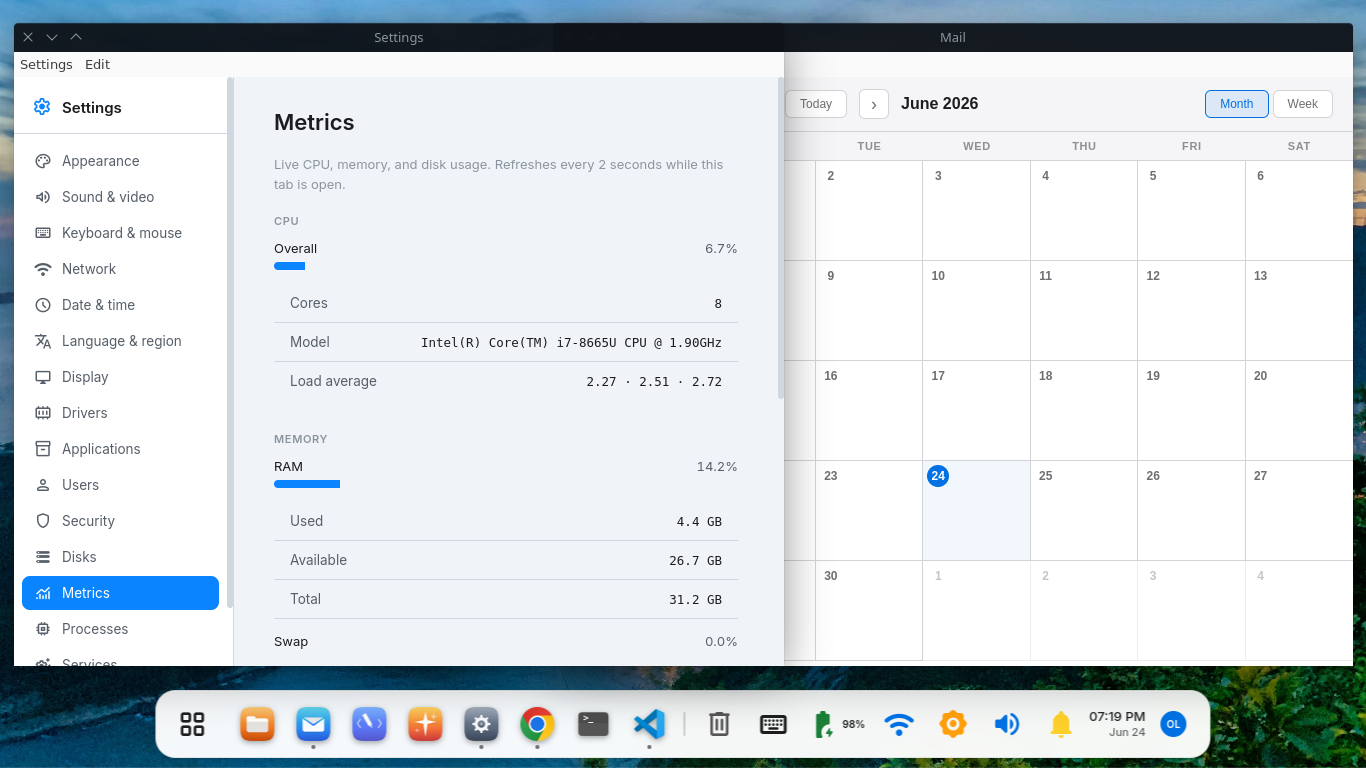
Task: Click the Metrics chart icon in sidebar
Action: 43,593
